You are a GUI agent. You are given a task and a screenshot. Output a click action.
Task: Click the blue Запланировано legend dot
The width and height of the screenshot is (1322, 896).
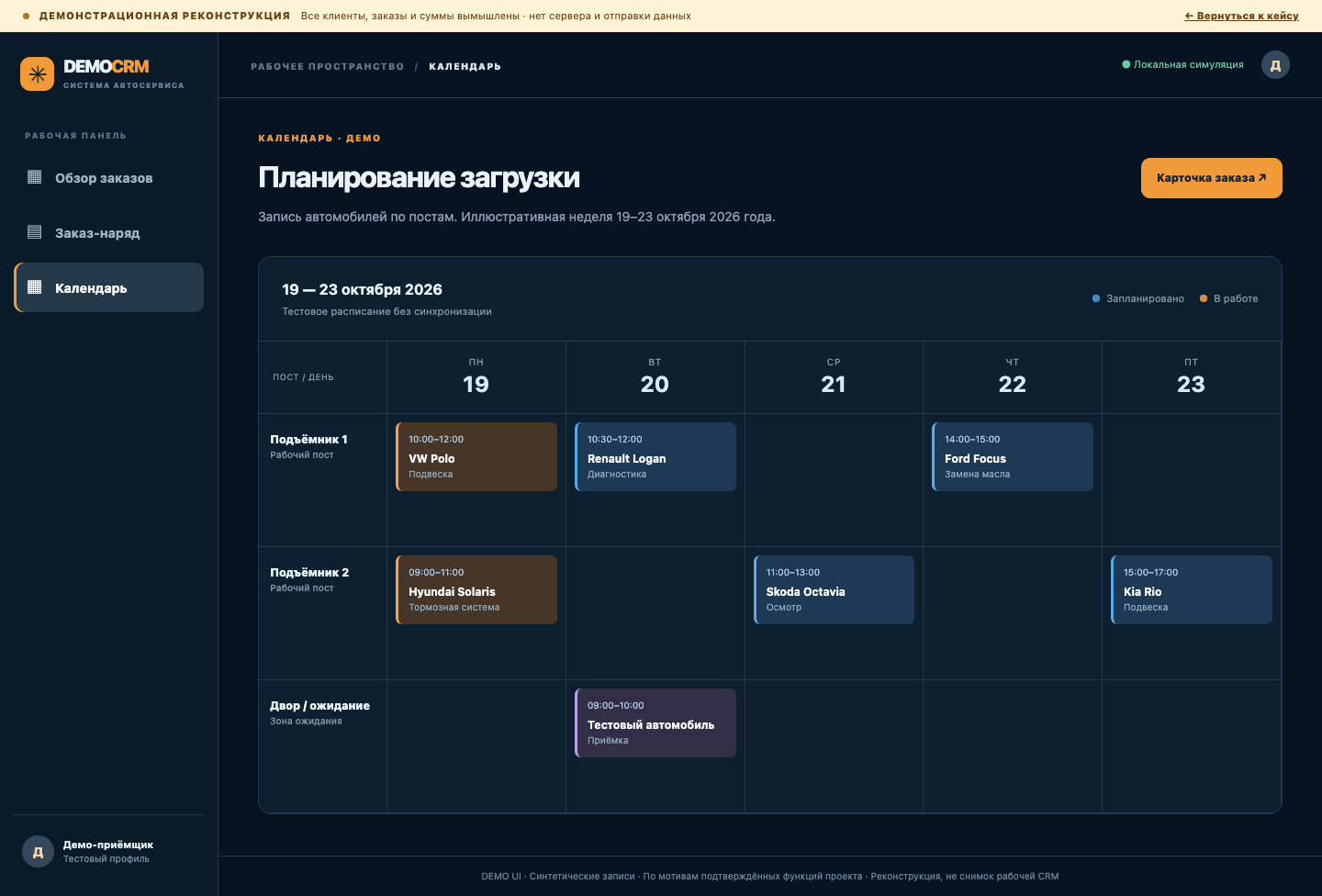1096,298
